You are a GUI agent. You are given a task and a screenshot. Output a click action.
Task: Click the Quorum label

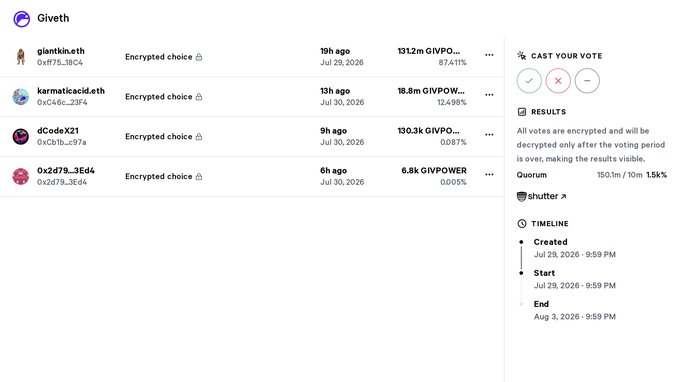click(532, 175)
